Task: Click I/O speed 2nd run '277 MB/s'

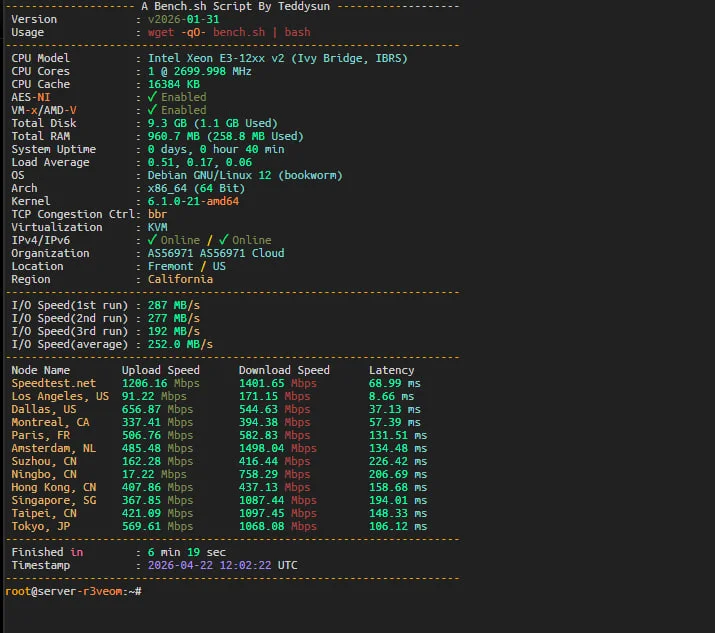Action: [x=174, y=318]
